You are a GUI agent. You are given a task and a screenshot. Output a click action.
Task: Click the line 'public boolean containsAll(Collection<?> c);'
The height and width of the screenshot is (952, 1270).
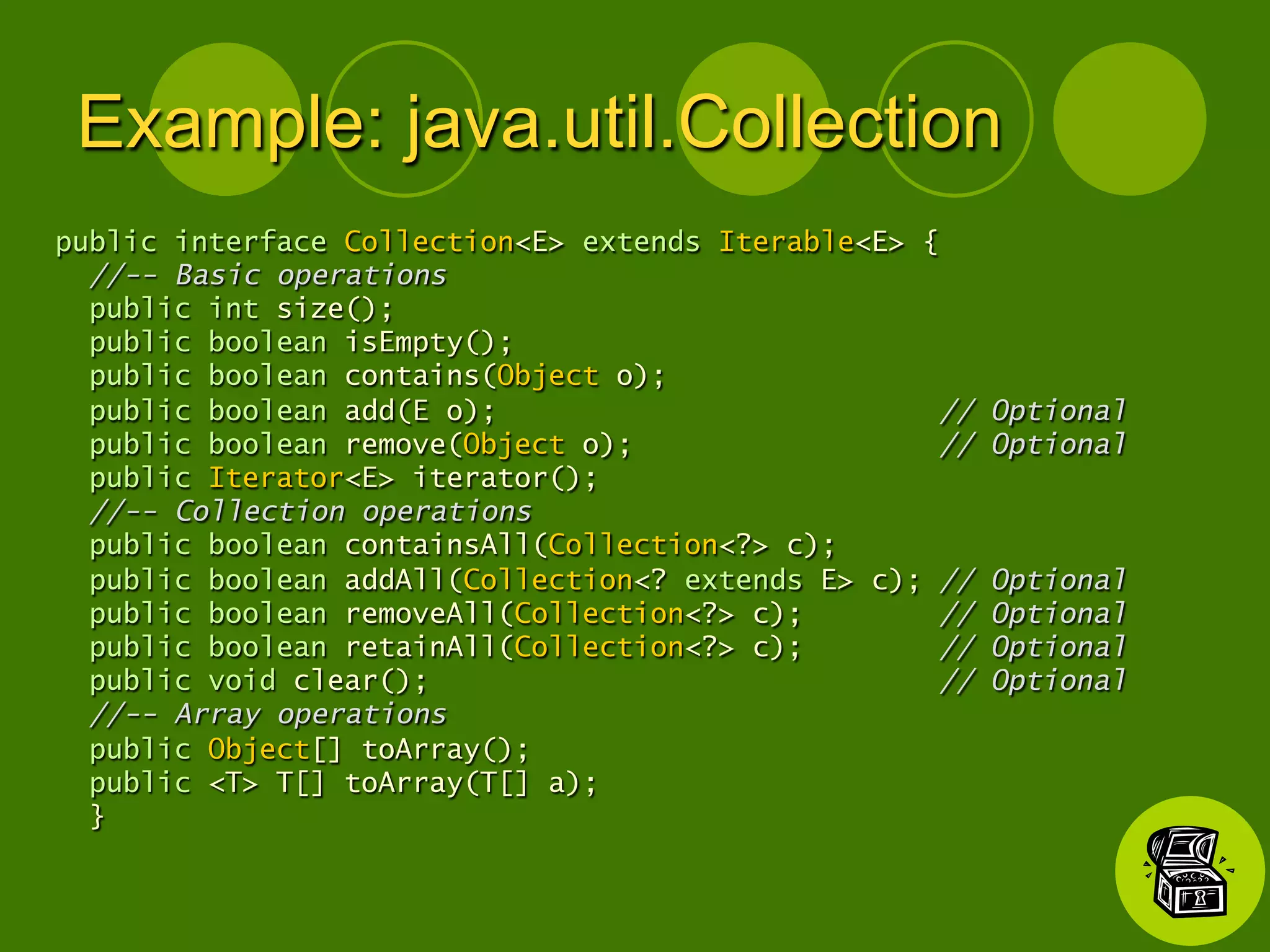[463, 545]
